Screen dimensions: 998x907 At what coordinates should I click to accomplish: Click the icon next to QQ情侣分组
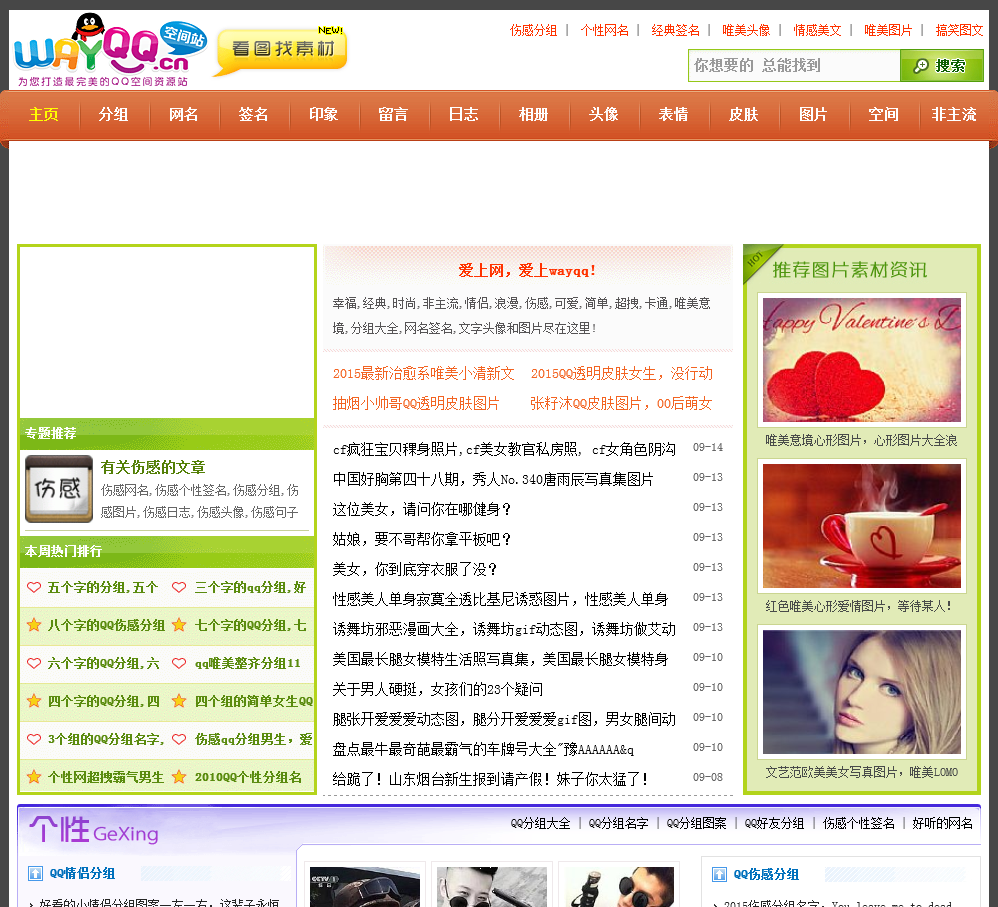[x=36, y=873]
